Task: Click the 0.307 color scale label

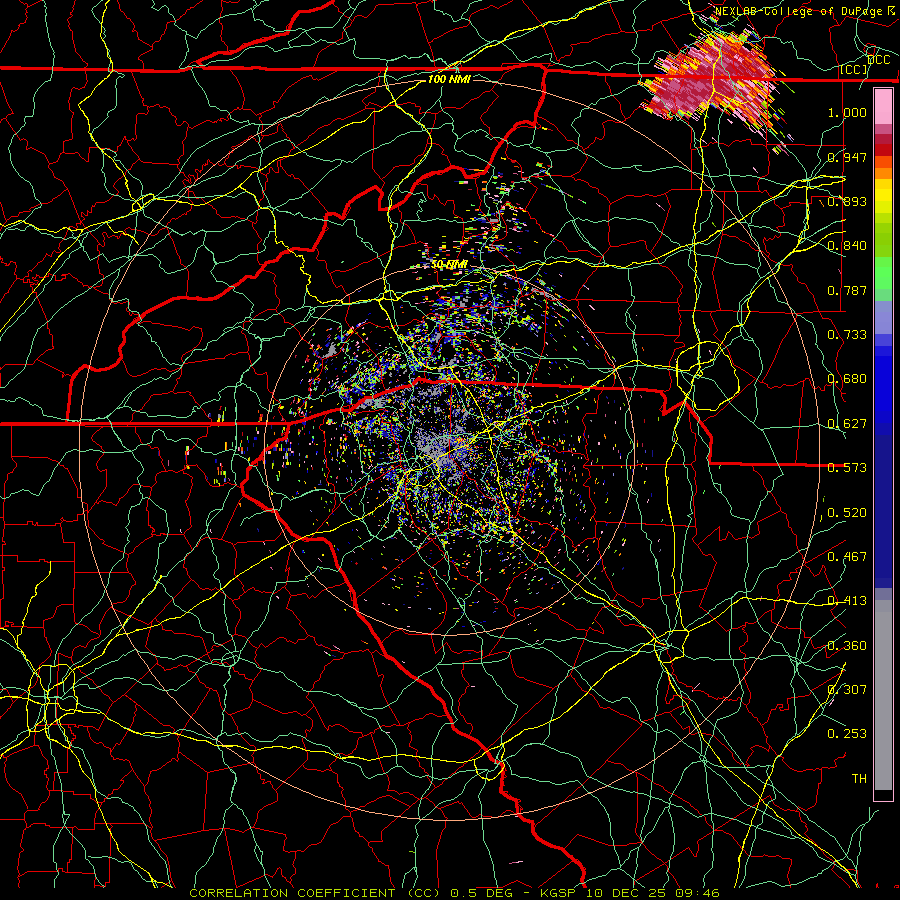Action: click(847, 690)
